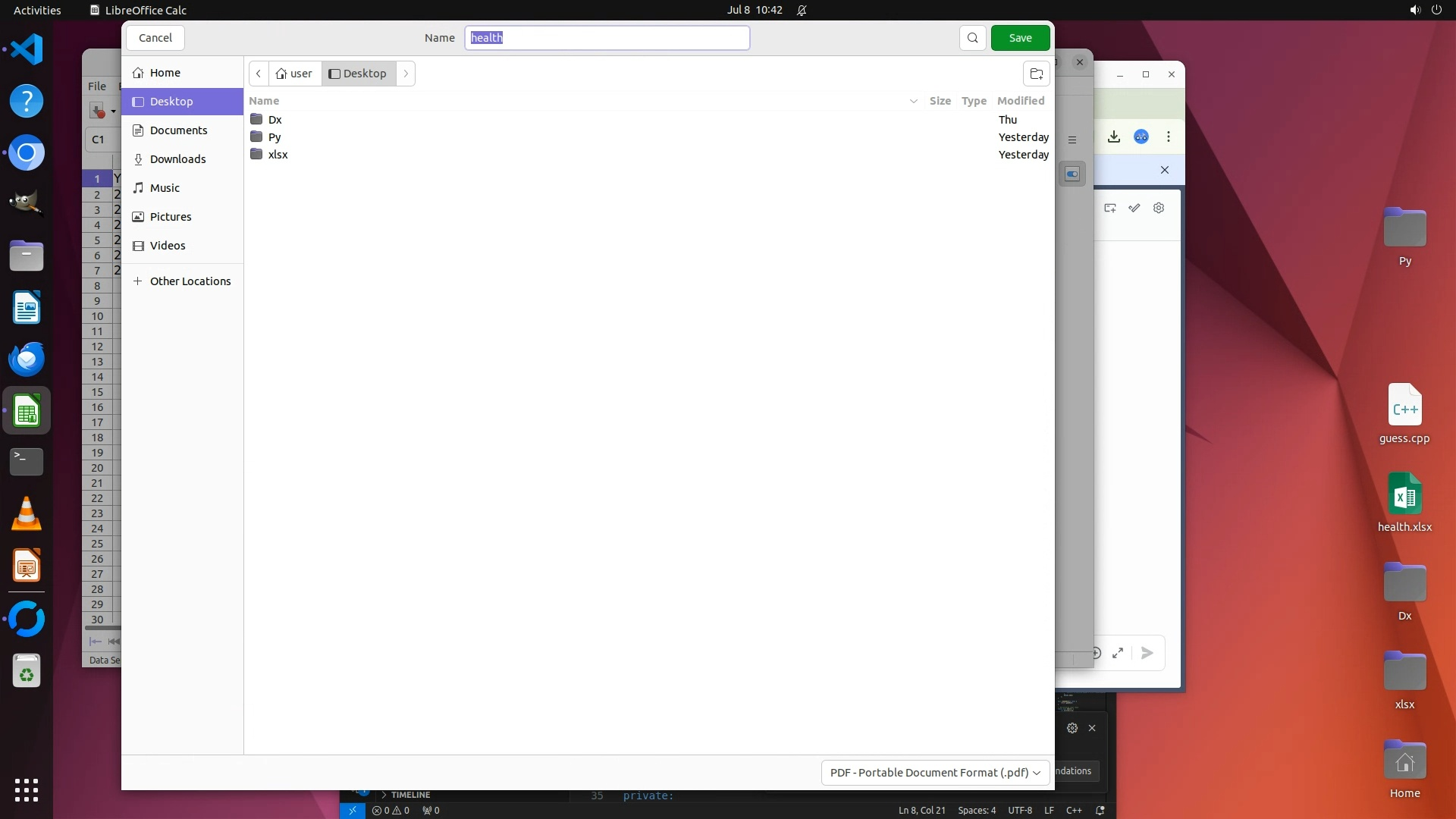Open the Visual Studio Code dock icon

coord(27,50)
